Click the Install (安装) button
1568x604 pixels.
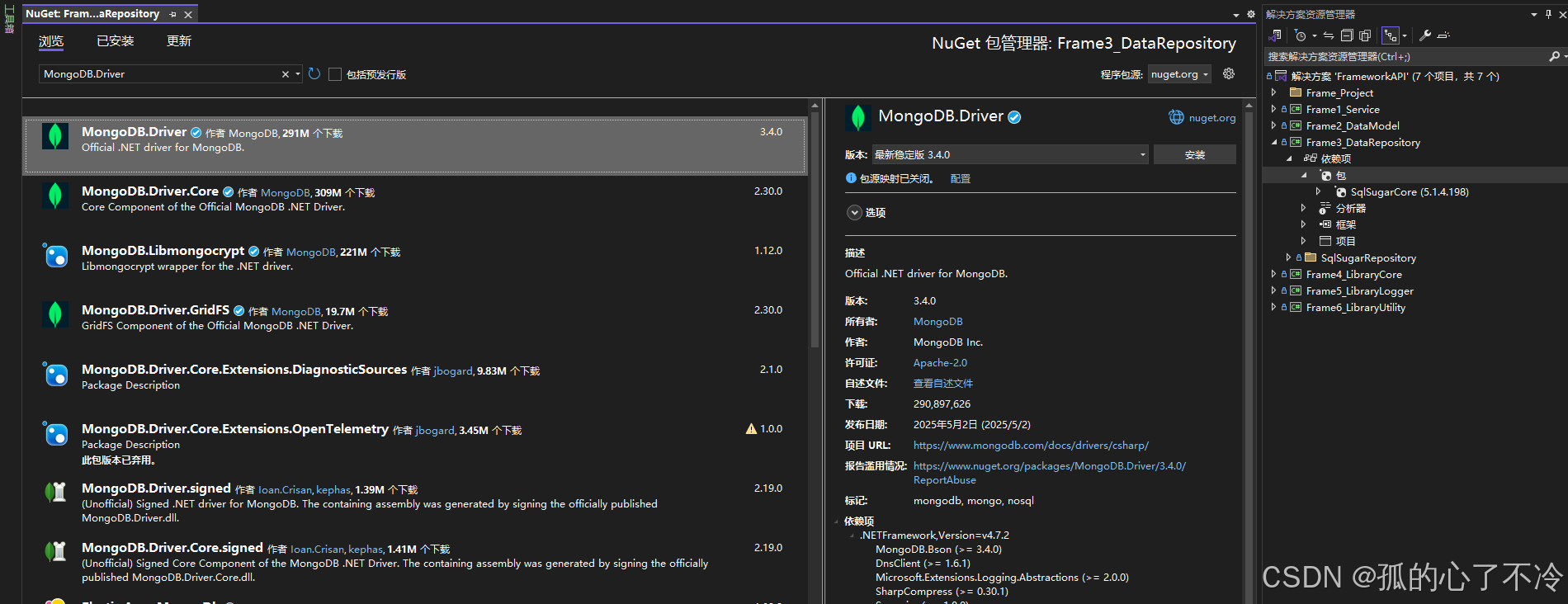pos(1194,154)
